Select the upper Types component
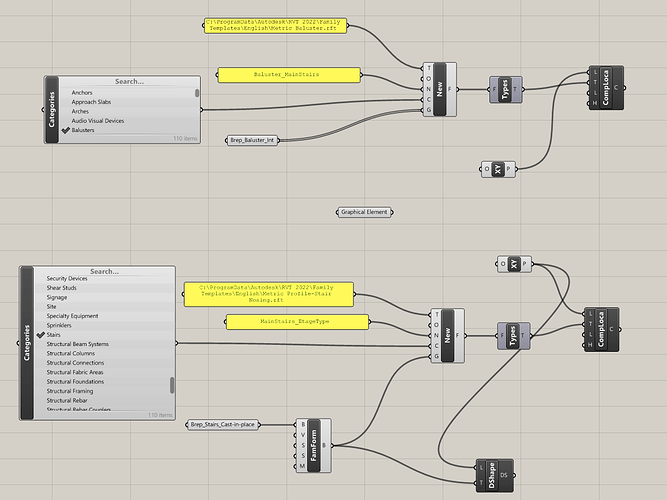The width and height of the screenshot is (667, 500). tap(506, 89)
